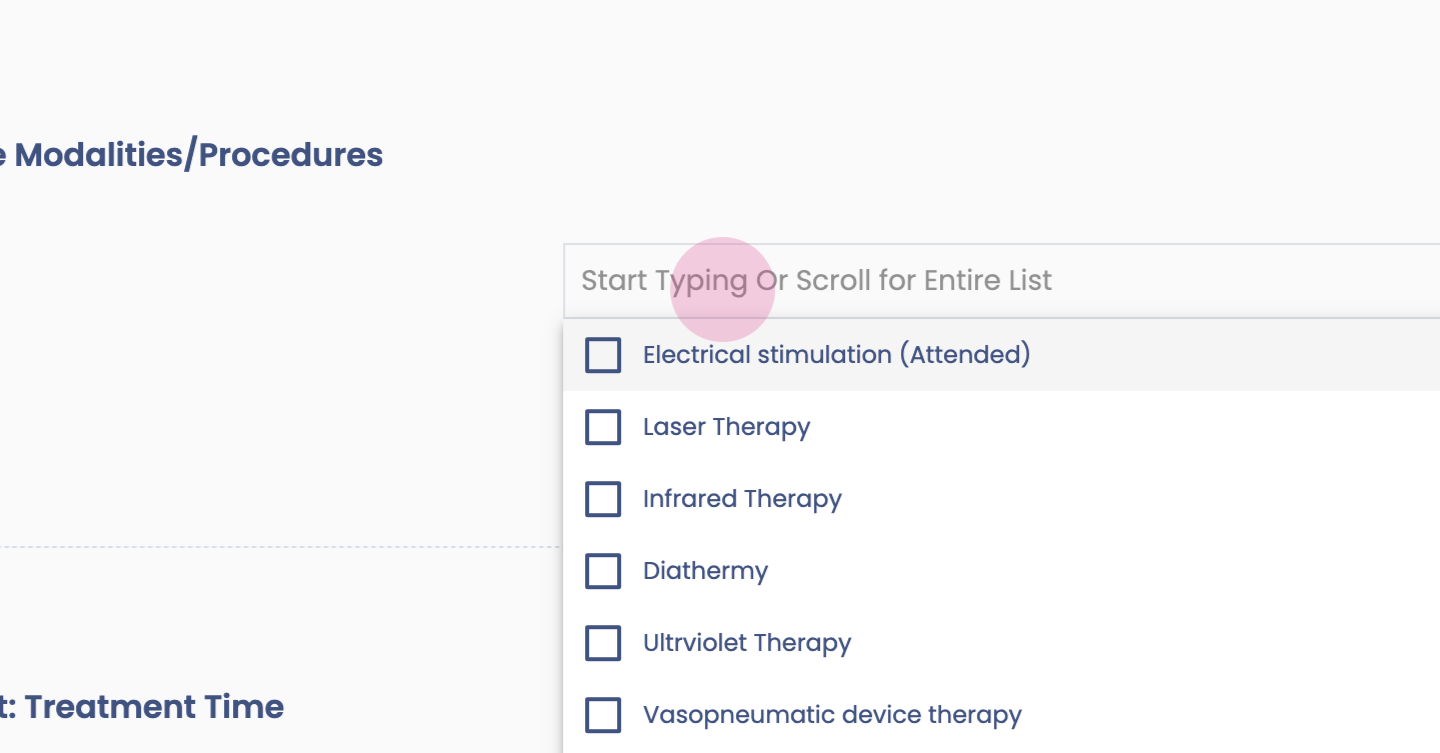Toggle the Diathermy checkbox

(603, 571)
